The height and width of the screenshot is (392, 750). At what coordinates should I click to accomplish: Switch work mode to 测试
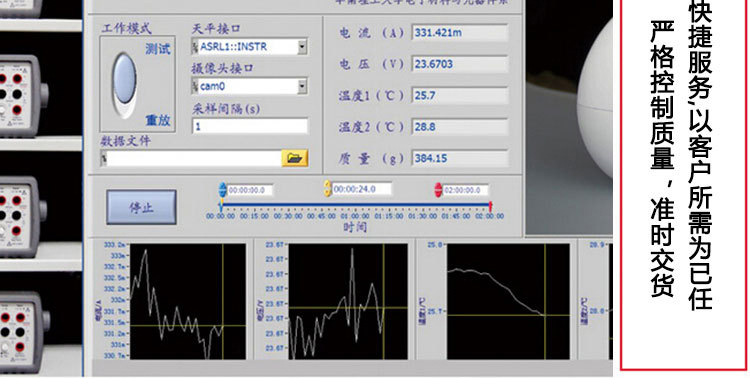click(158, 49)
